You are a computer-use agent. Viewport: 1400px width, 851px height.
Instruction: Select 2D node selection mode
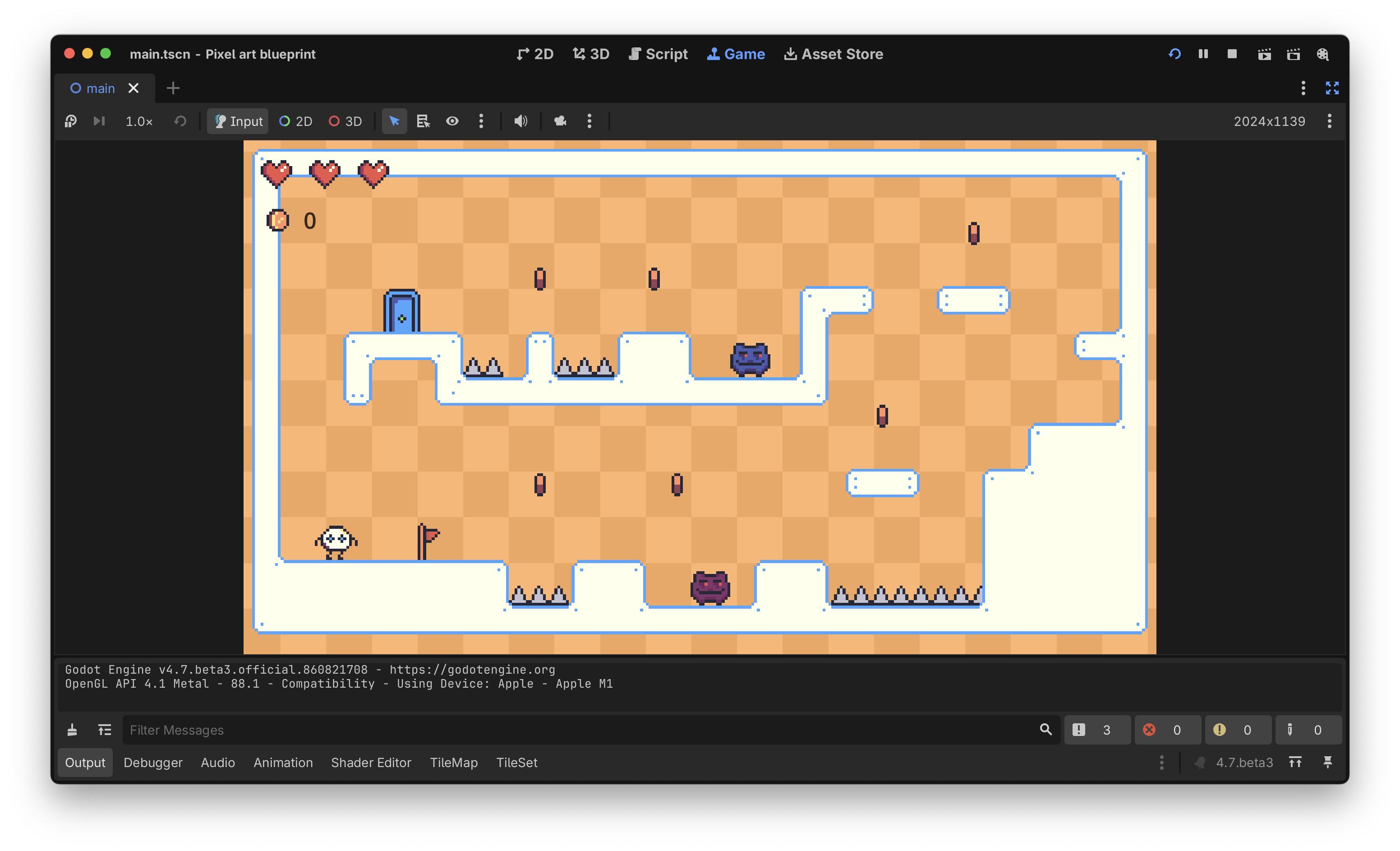(296, 121)
